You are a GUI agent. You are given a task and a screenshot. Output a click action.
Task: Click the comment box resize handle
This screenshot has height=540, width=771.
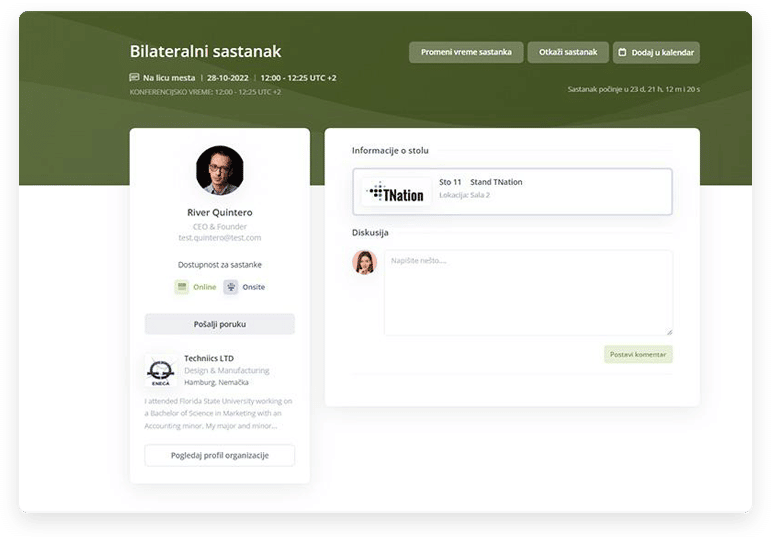[669, 331]
